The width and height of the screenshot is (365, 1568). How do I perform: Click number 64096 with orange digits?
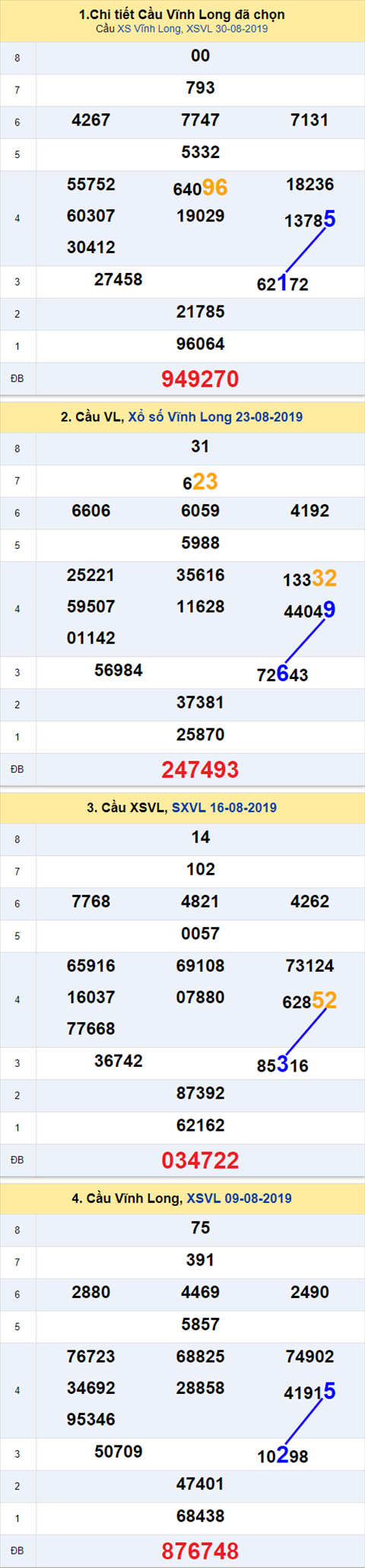(x=201, y=188)
